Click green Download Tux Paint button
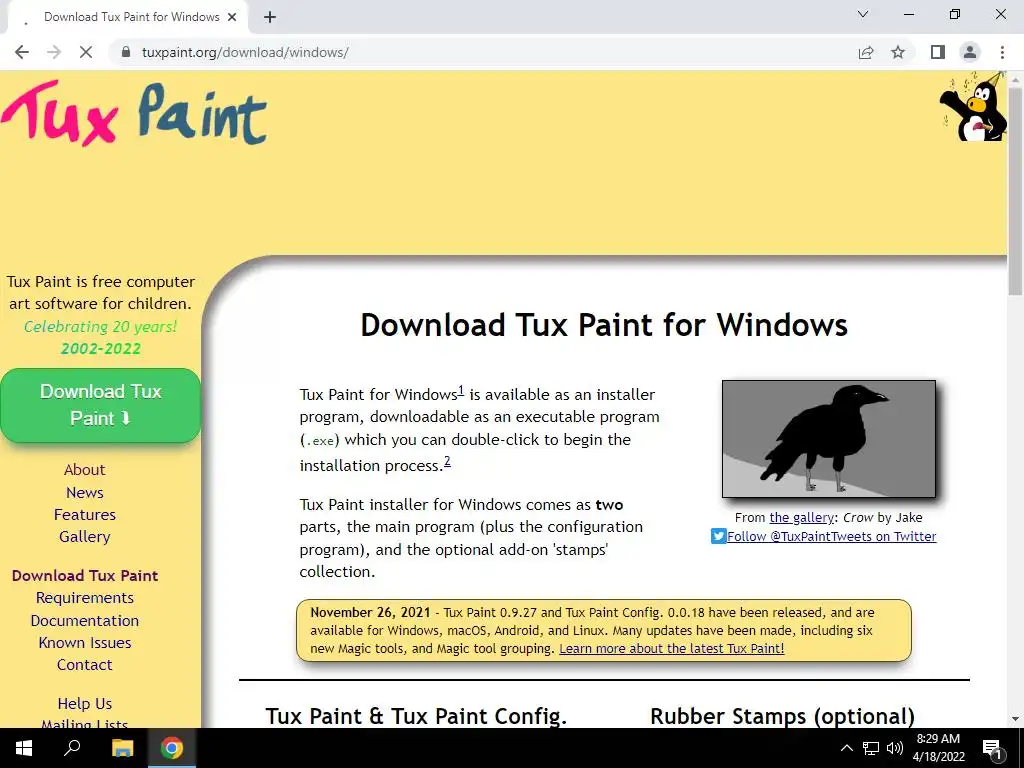 [101, 405]
